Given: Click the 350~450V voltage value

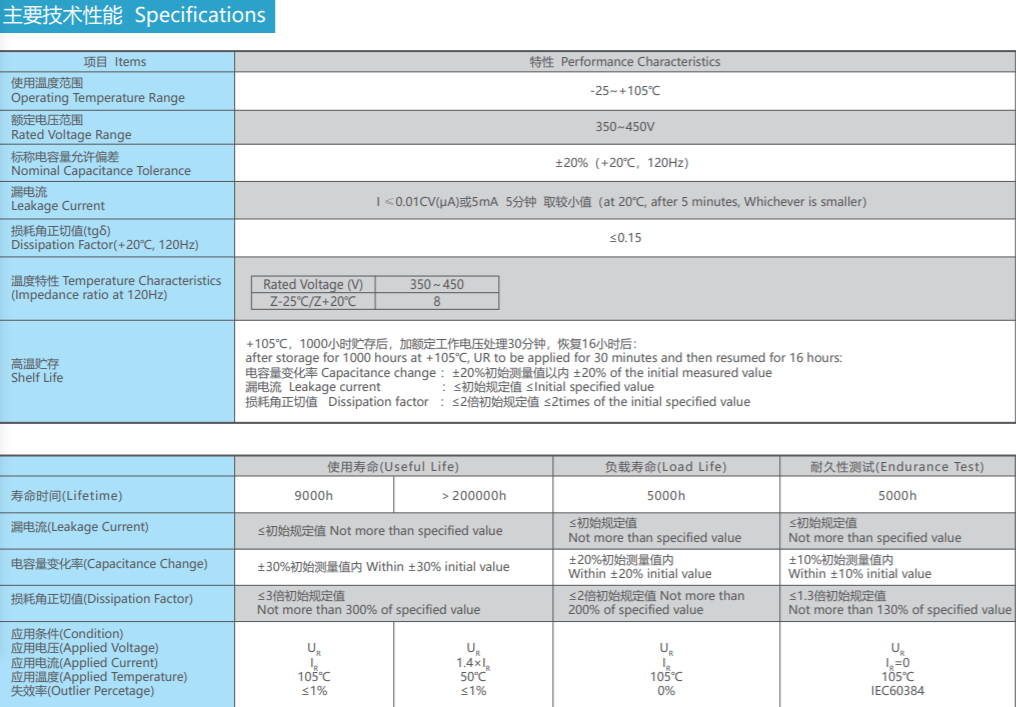Looking at the screenshot, I should (624, 127).
